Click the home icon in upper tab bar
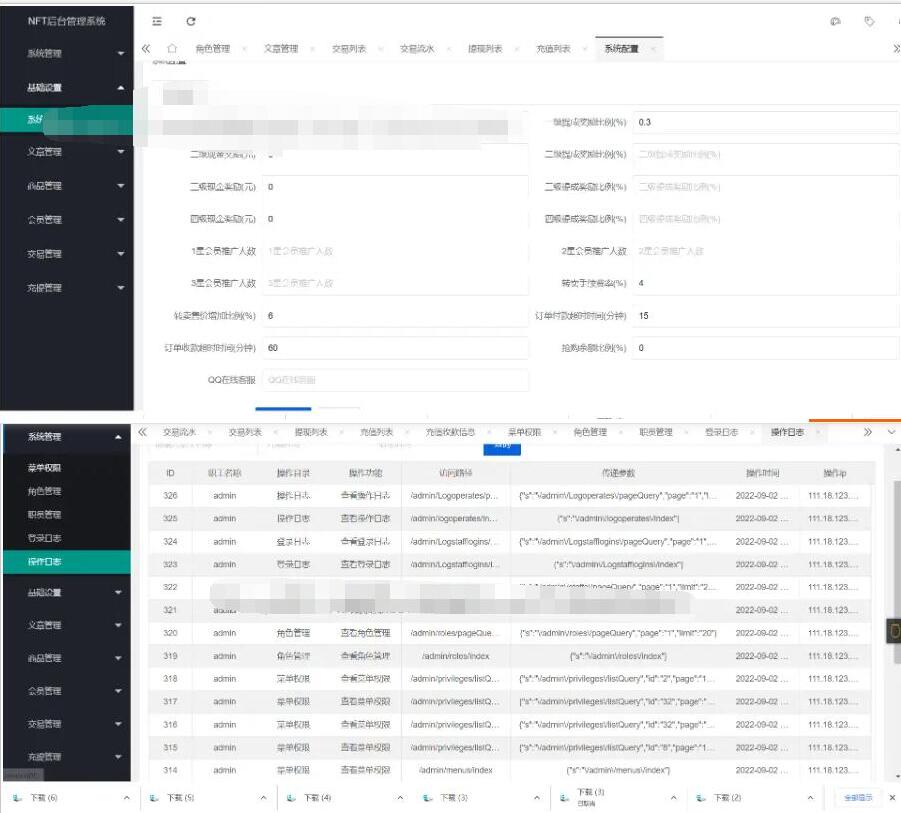Image resolution: width=901 pixels, height=813 pixels. pos(172,48)
